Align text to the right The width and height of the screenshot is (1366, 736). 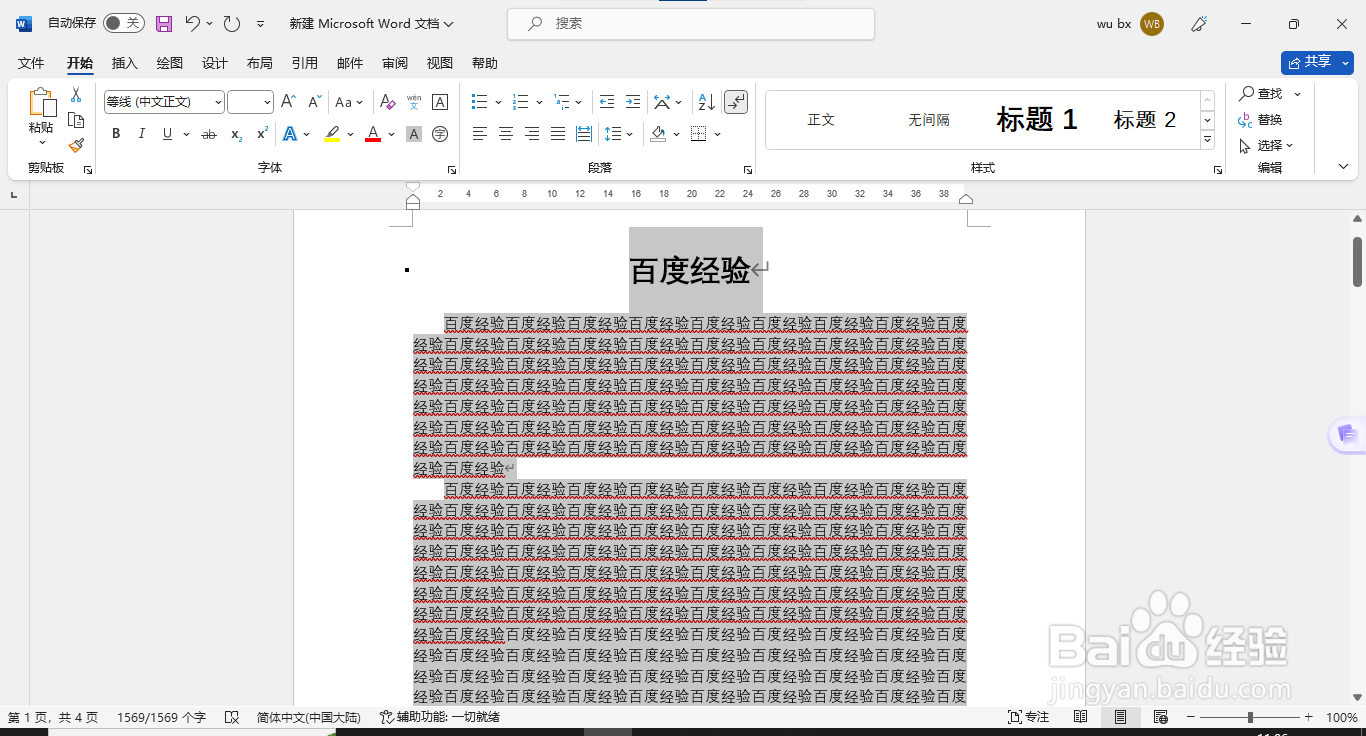[x=532, y=134]
